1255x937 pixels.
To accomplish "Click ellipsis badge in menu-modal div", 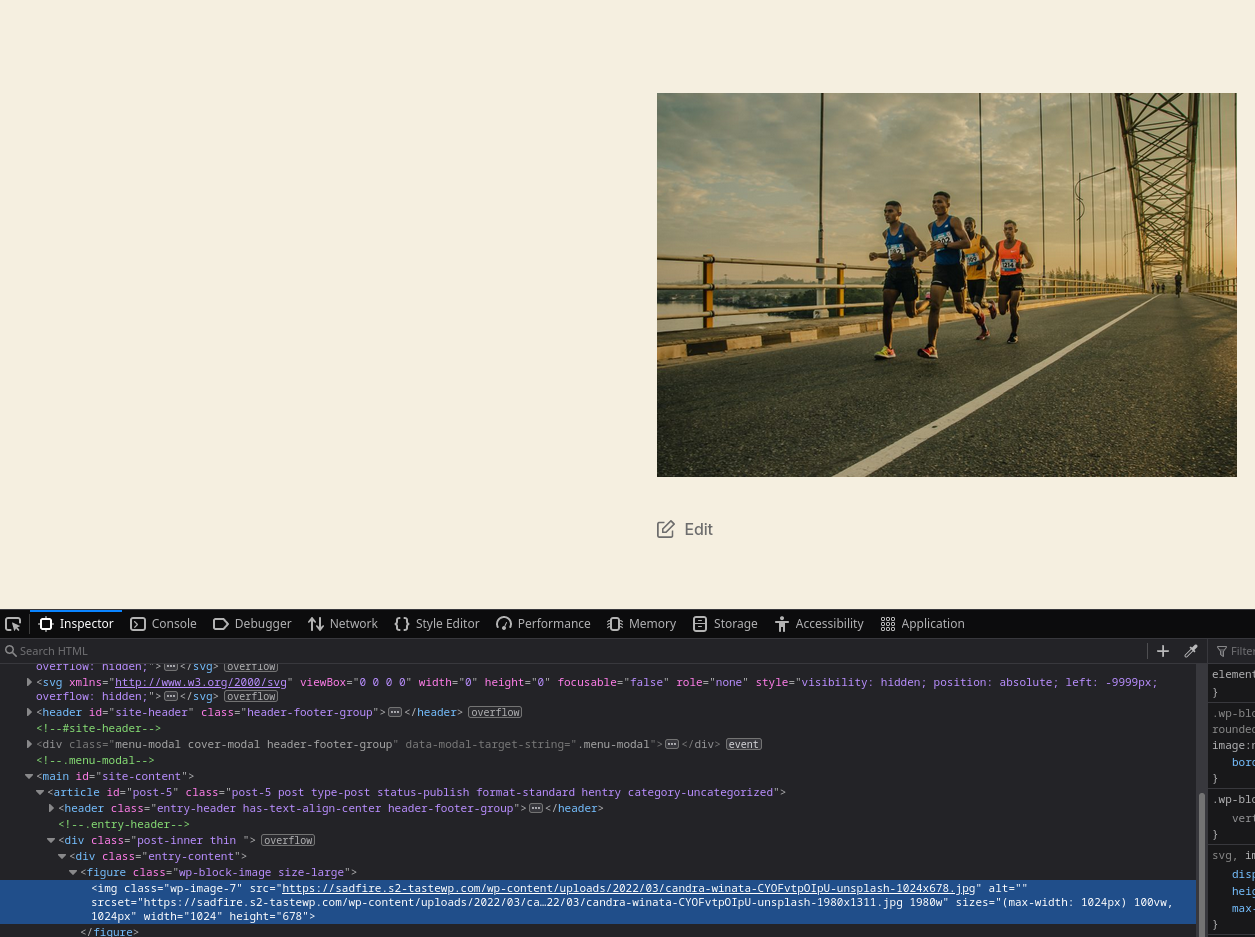I will tap(672, 744).
